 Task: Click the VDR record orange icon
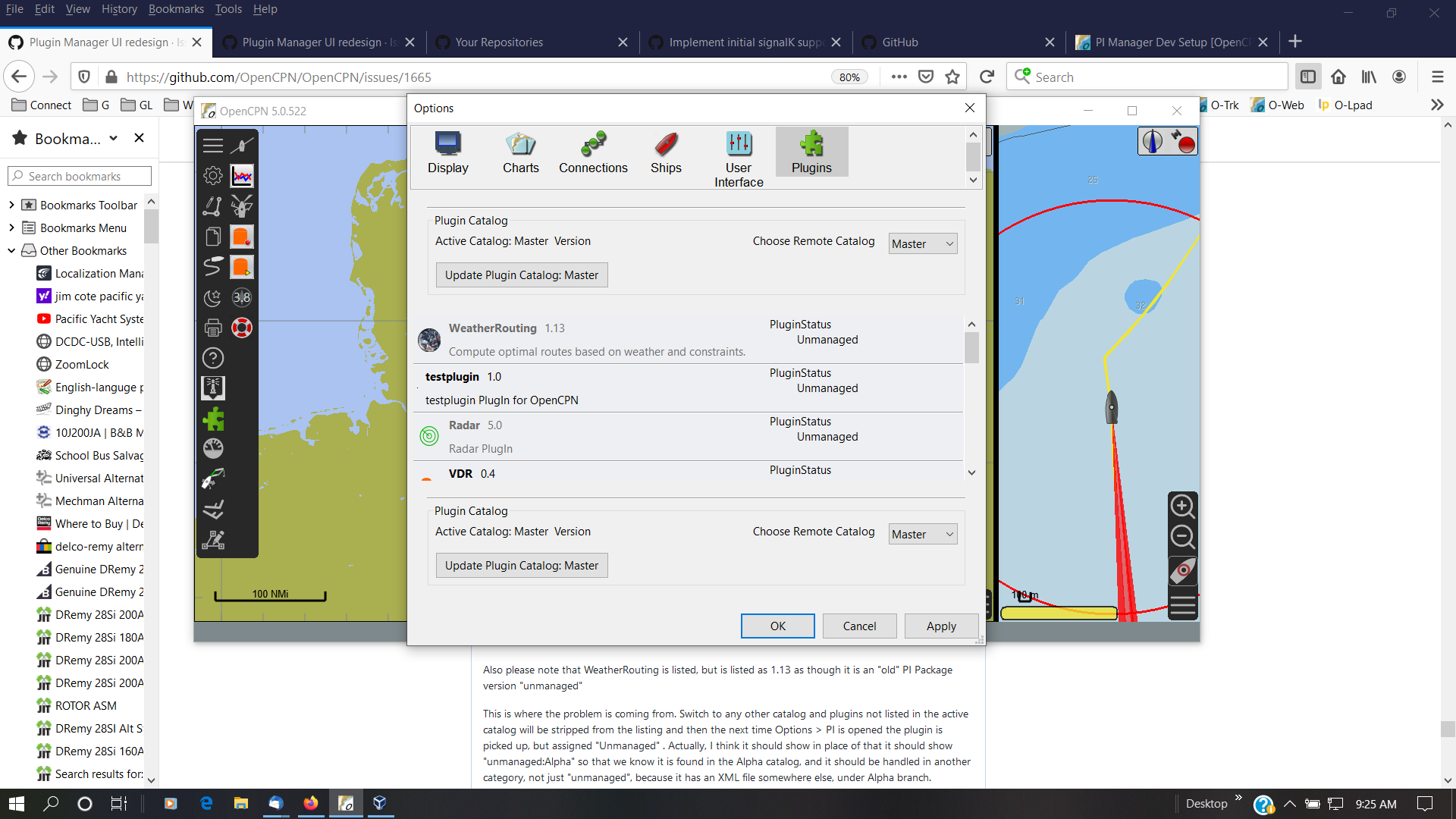pos(242,237)
